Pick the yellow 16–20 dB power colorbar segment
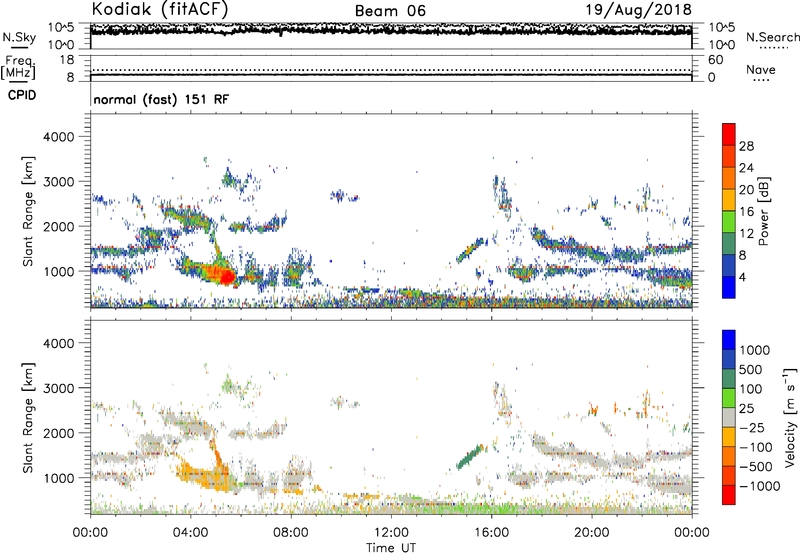Screen dimensions: 800x554 click(729, 200)
